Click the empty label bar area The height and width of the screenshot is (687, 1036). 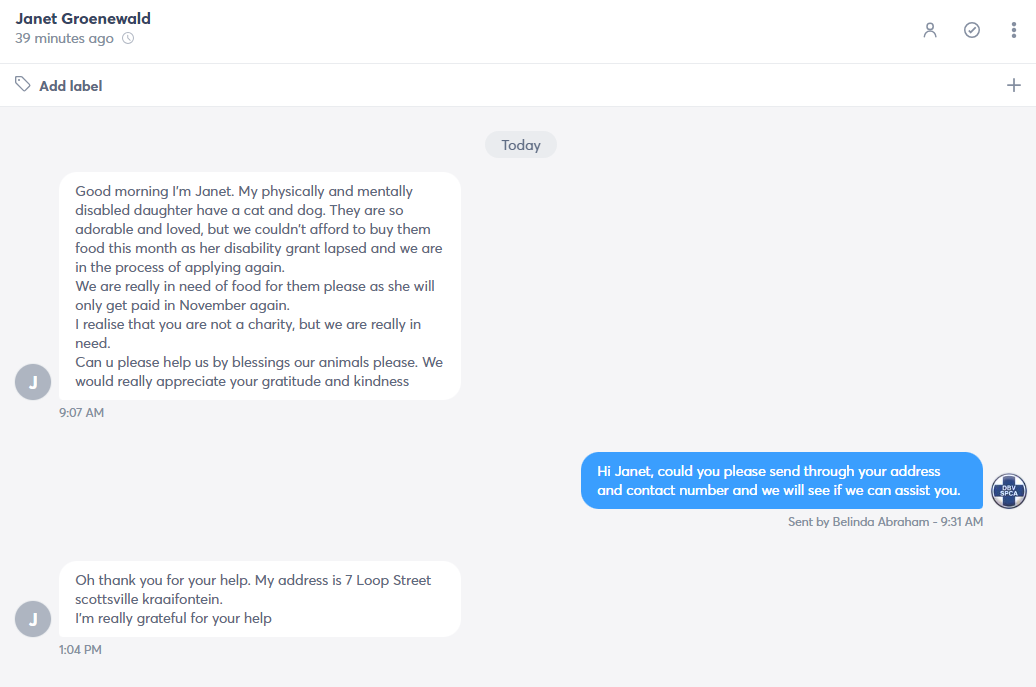554,85
